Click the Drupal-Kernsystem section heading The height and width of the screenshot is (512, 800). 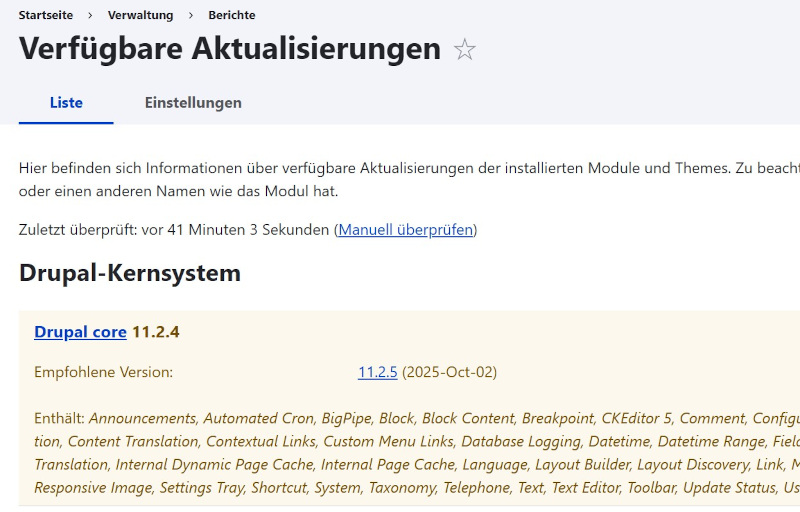point(130,273)
